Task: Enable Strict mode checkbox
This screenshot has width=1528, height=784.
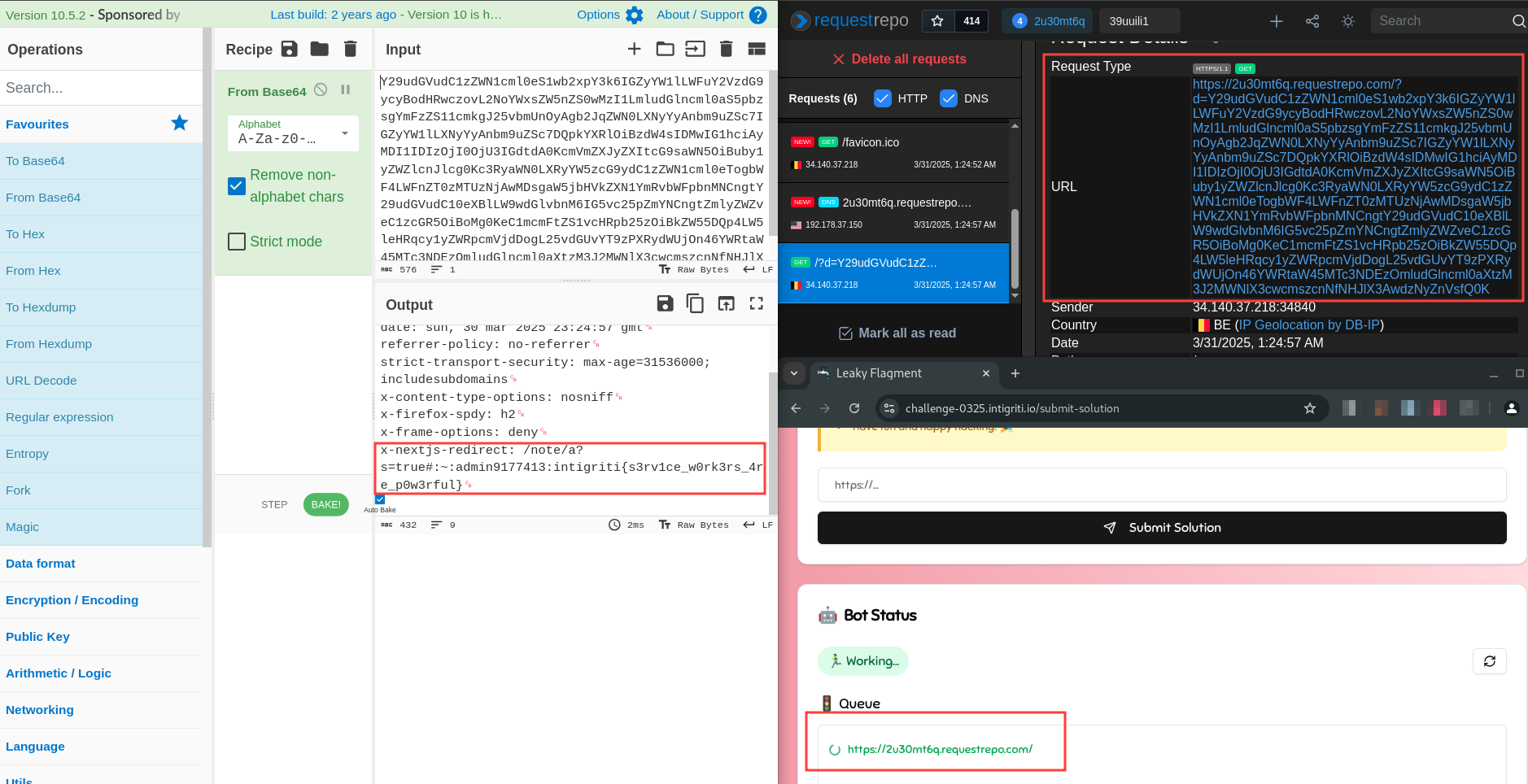Action: [237, 242]
